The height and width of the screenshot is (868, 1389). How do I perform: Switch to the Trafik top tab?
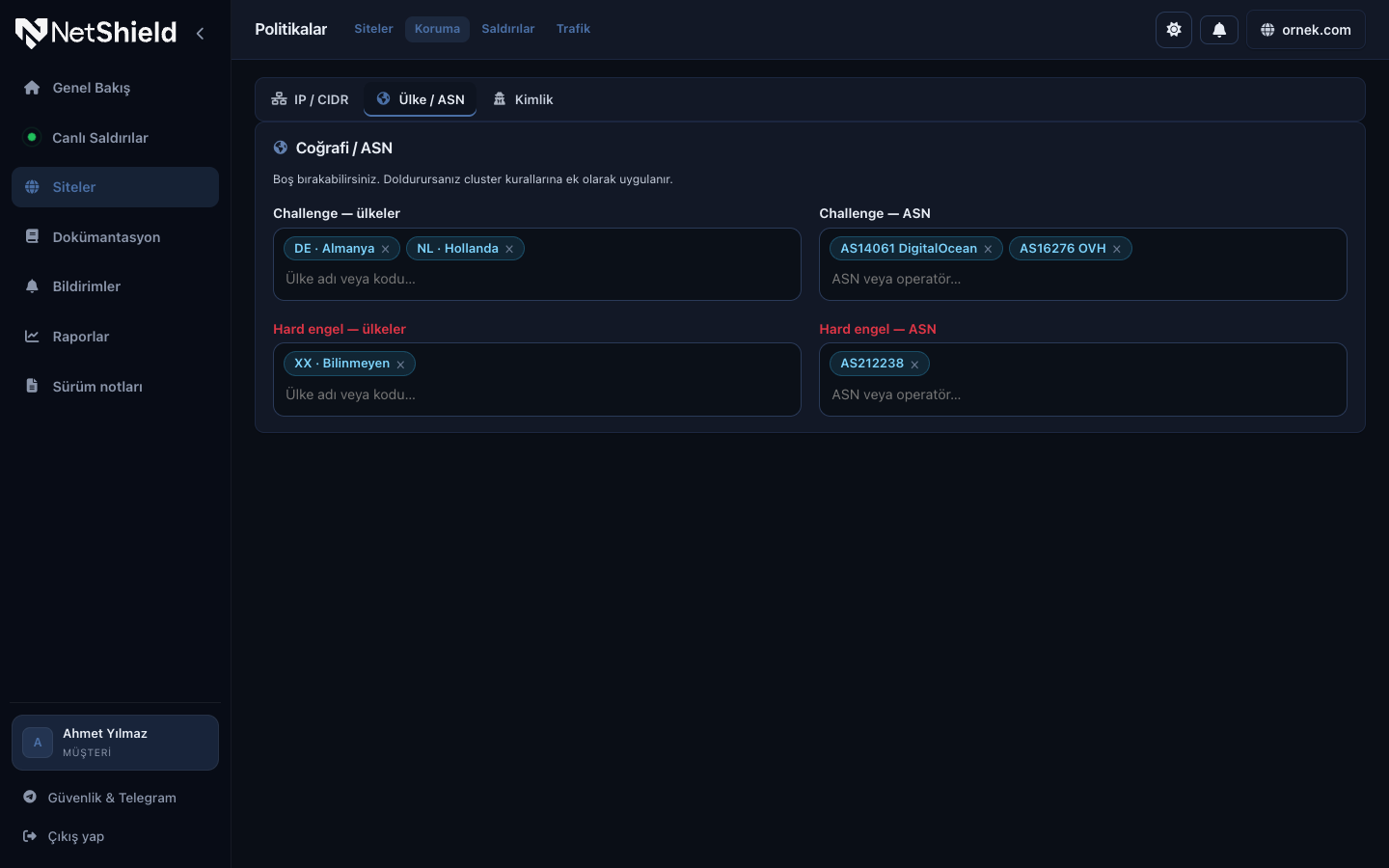pos(573,29)
